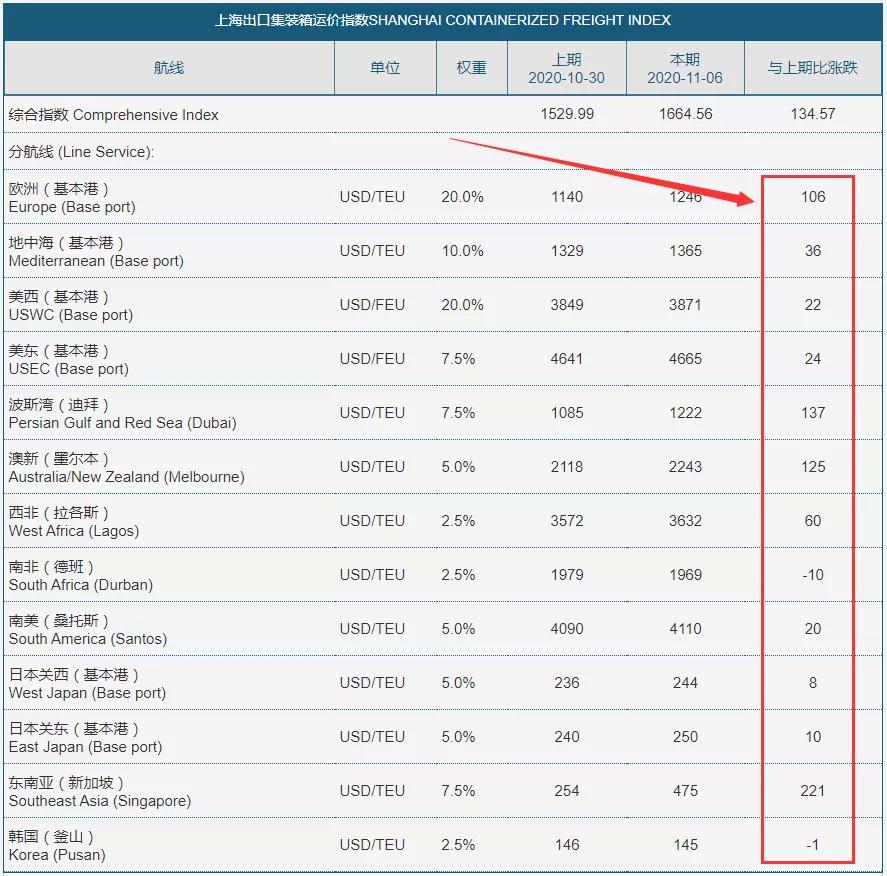Viewport: 887px width, 876px height.
Task: Click West Africa's current value 3632
Action: pos(685,521)
